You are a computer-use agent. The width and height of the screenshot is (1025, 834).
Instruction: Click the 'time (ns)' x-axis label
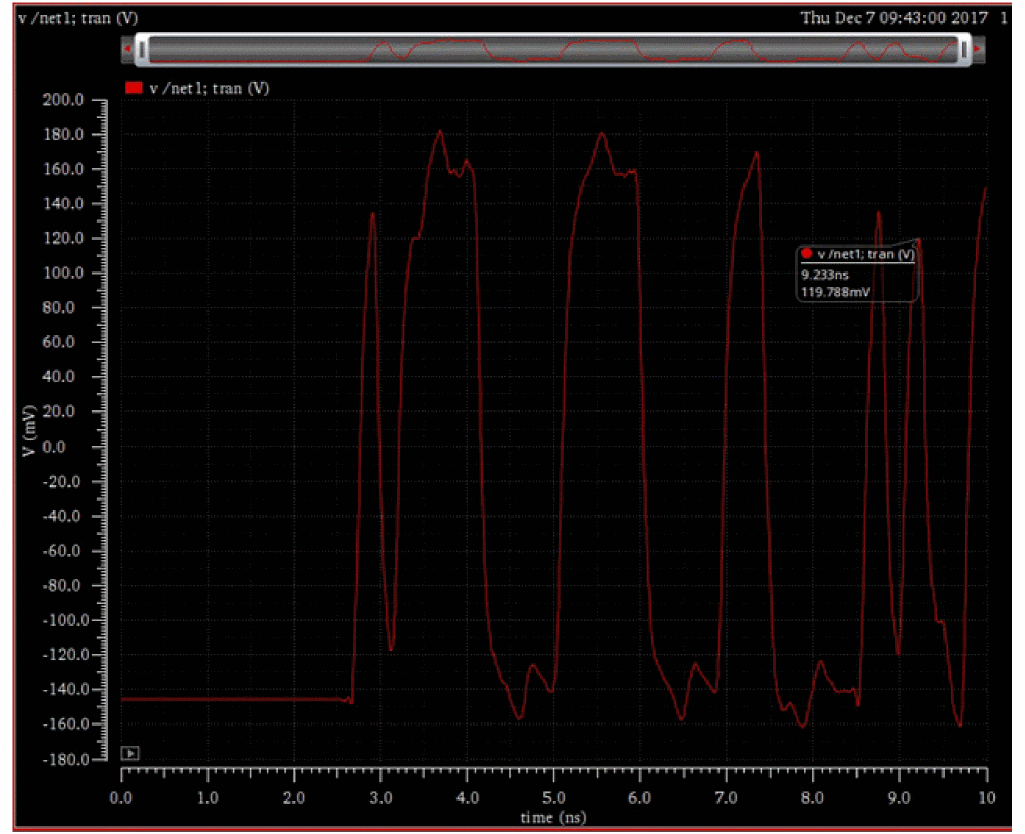coord(553,817)
